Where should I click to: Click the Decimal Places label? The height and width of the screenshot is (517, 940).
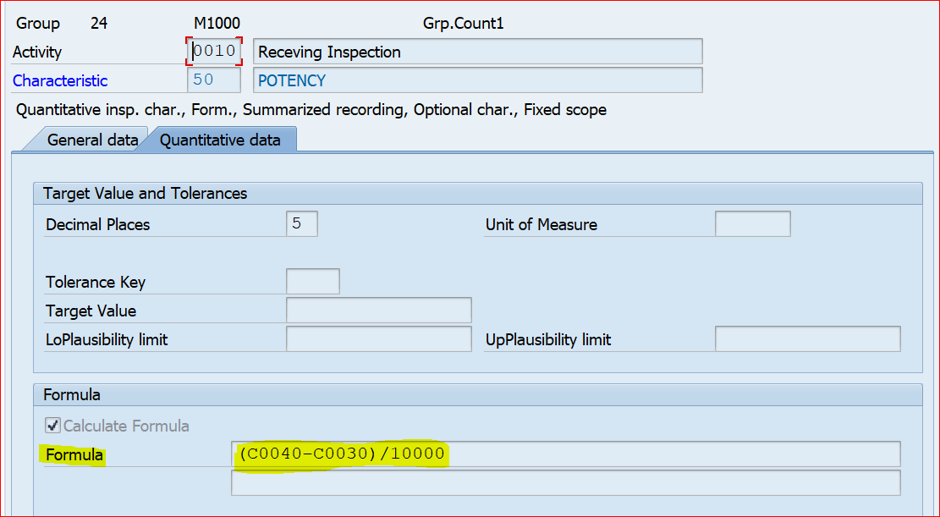(x=98, y=225)
